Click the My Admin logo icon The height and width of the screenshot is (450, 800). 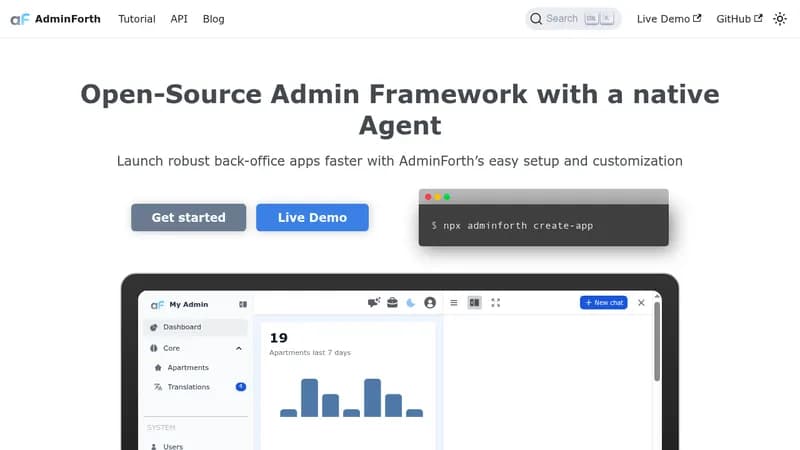point(157,305)
